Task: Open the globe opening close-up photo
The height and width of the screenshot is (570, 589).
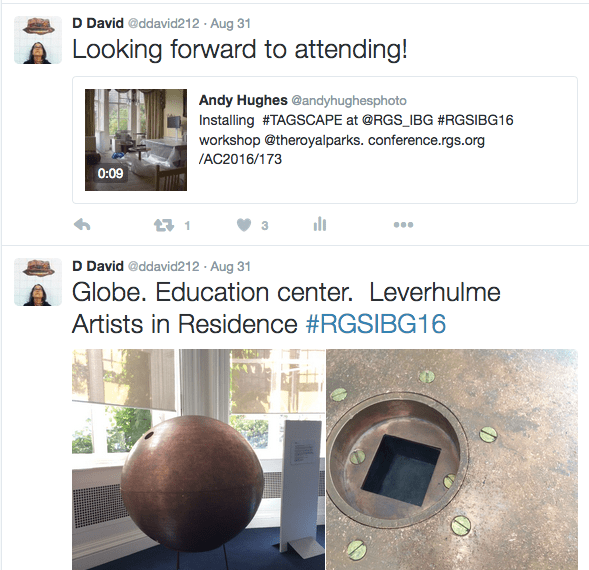Action: 452,460
